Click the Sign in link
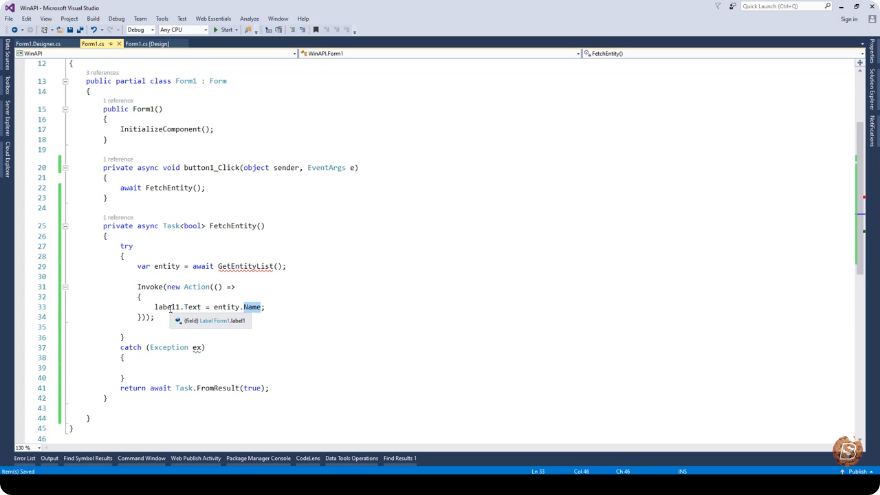The width and height of the screenshot is (880, 495). 849,19
